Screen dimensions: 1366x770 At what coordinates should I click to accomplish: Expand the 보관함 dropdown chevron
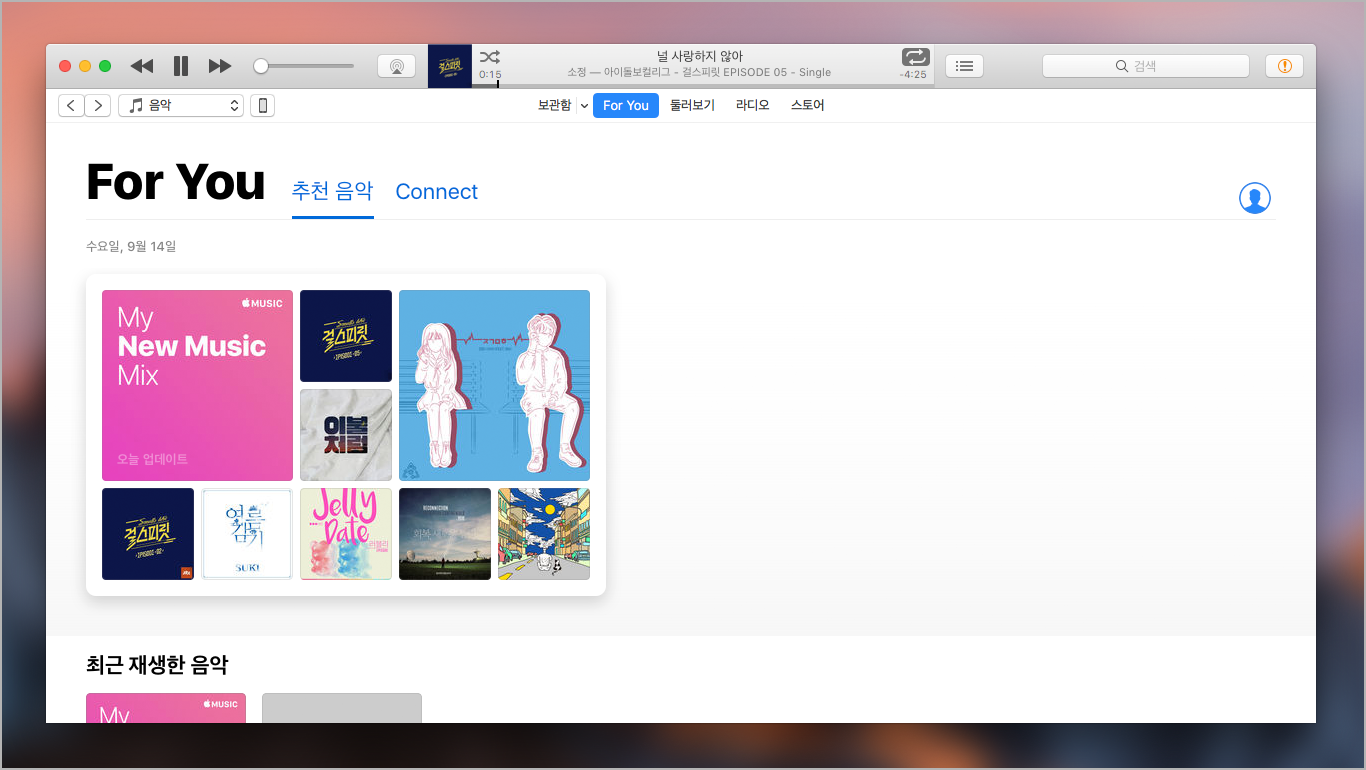pos(584,106)
